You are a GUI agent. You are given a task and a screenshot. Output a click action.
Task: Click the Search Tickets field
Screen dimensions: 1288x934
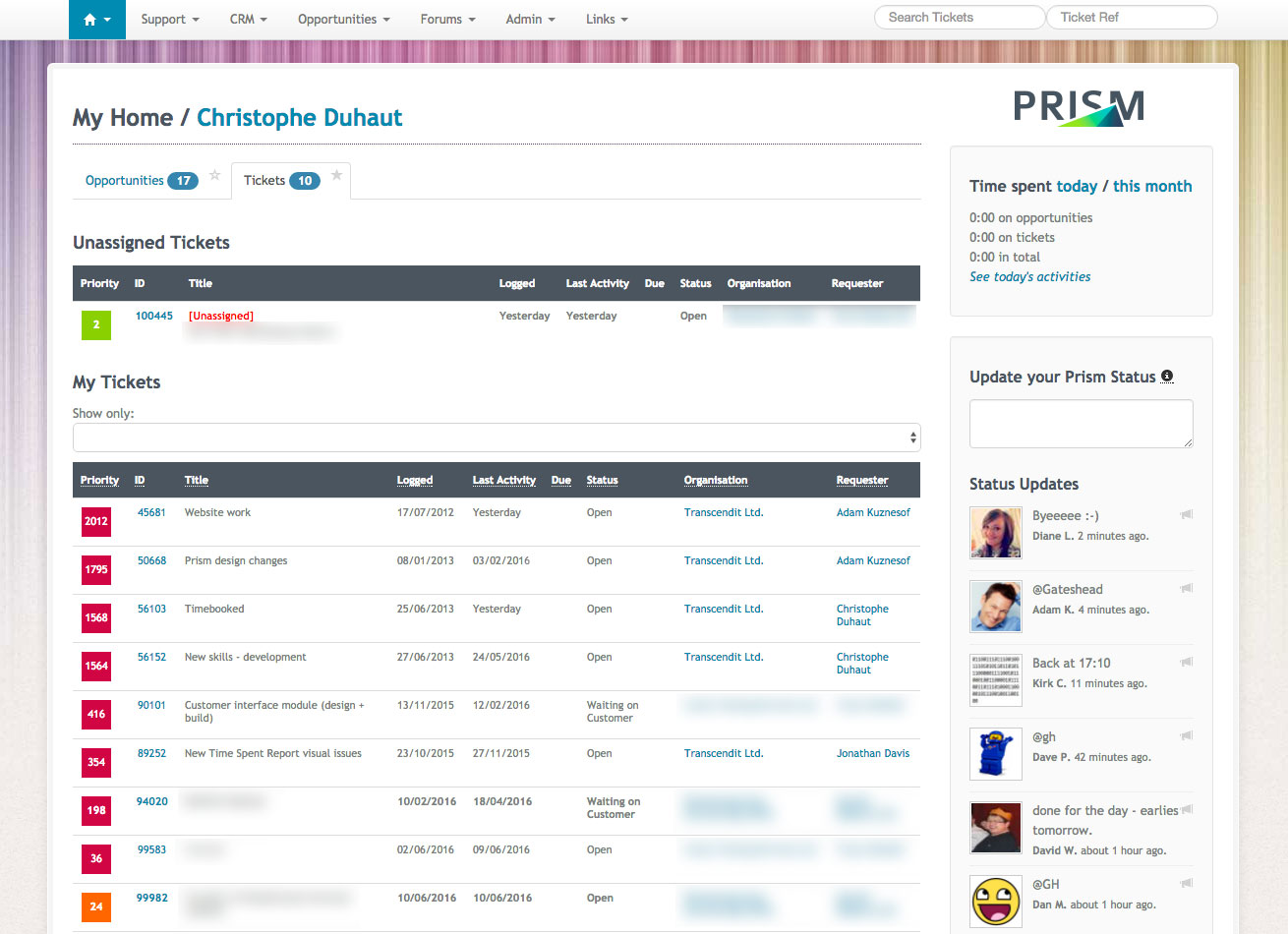pos(959,18)
